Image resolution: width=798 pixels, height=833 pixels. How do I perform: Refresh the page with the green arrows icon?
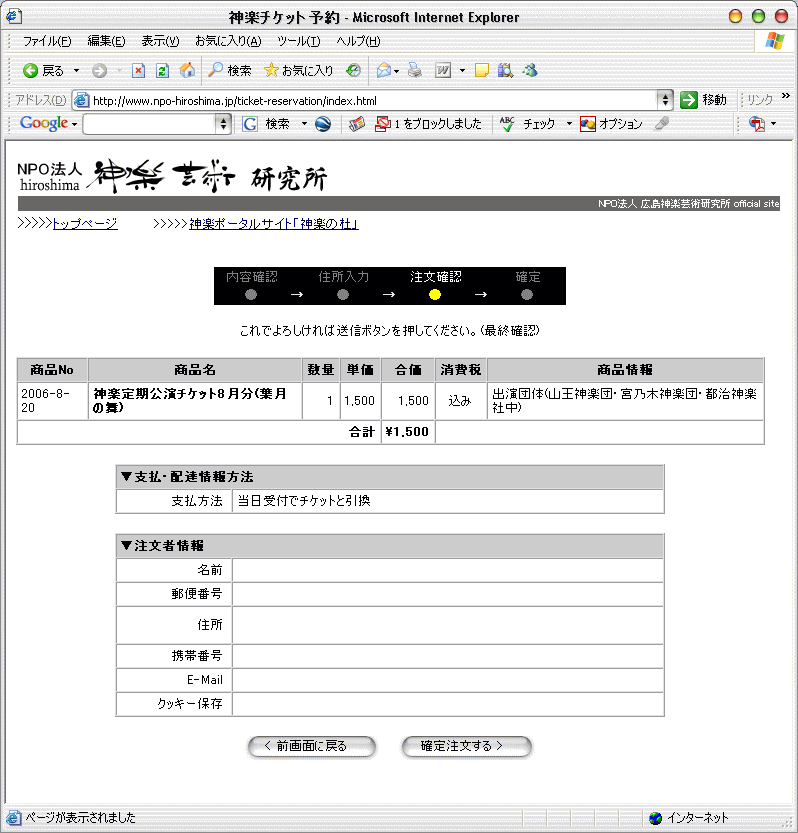pyautogui.click(x=163, y=70)
